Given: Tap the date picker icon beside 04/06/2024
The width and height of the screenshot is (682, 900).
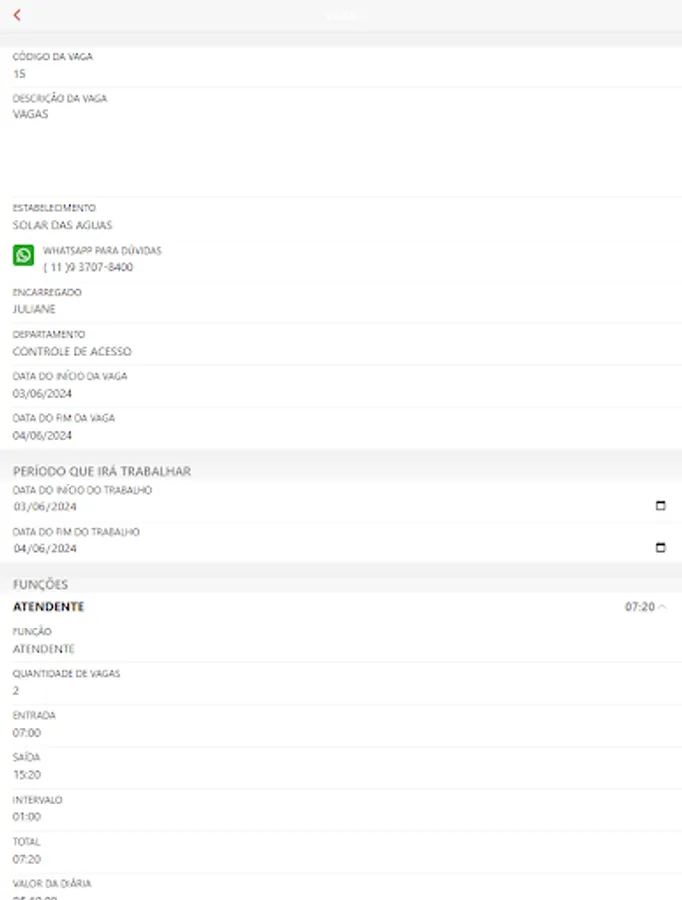Looking at the screenshot, I should (661, 548).
